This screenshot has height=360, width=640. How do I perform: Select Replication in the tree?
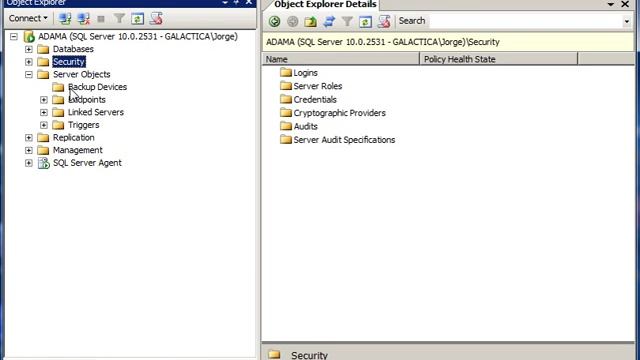click(x=73, y=138)
